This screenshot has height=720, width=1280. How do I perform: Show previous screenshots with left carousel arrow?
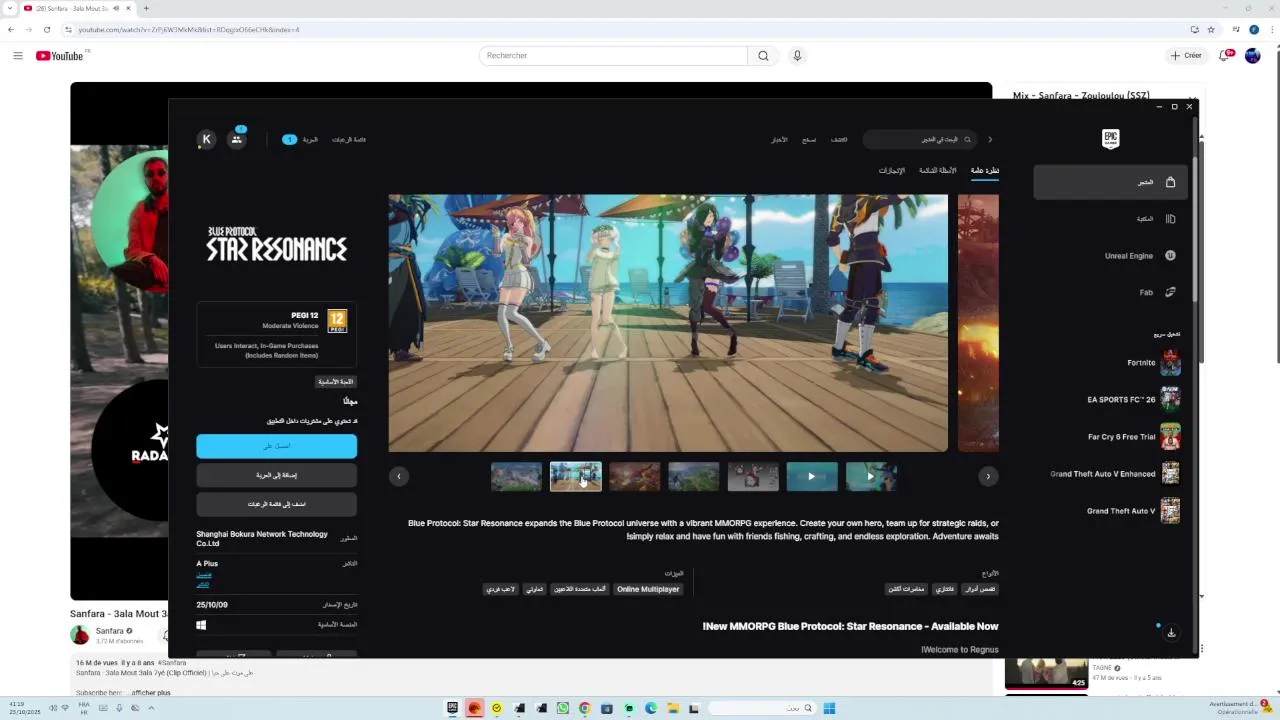(x=398, y=476)
